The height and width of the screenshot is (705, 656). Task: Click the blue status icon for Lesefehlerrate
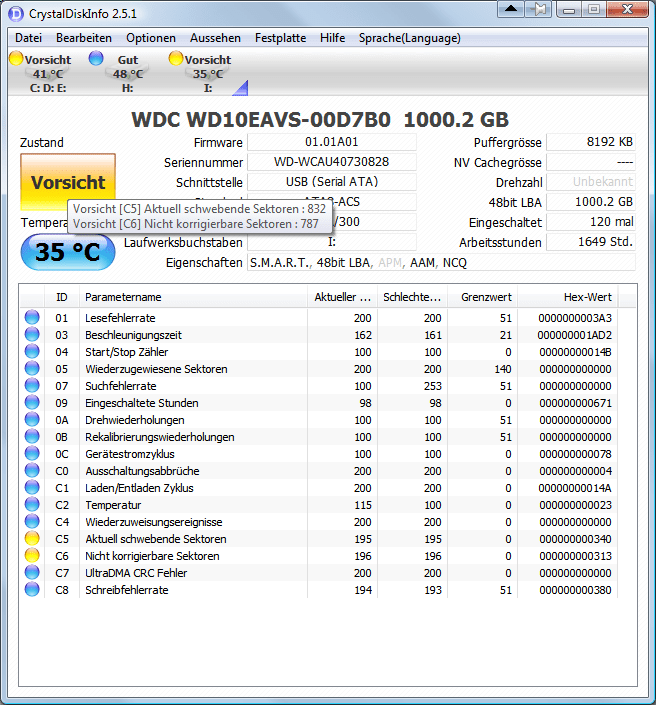click(32, 317)
